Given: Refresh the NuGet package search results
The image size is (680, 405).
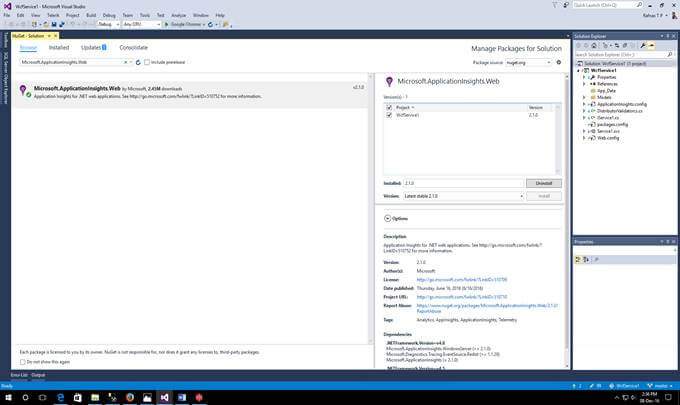Looking at the screenshot, I should pyautogui.click(x=138, y=62).
